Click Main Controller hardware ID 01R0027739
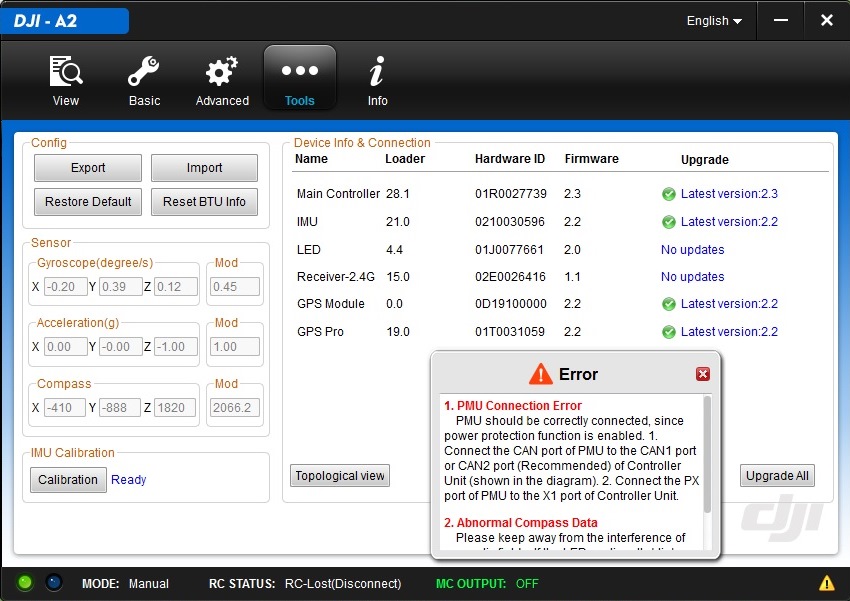The image size is (850, 601). click(x=511, y=193)
